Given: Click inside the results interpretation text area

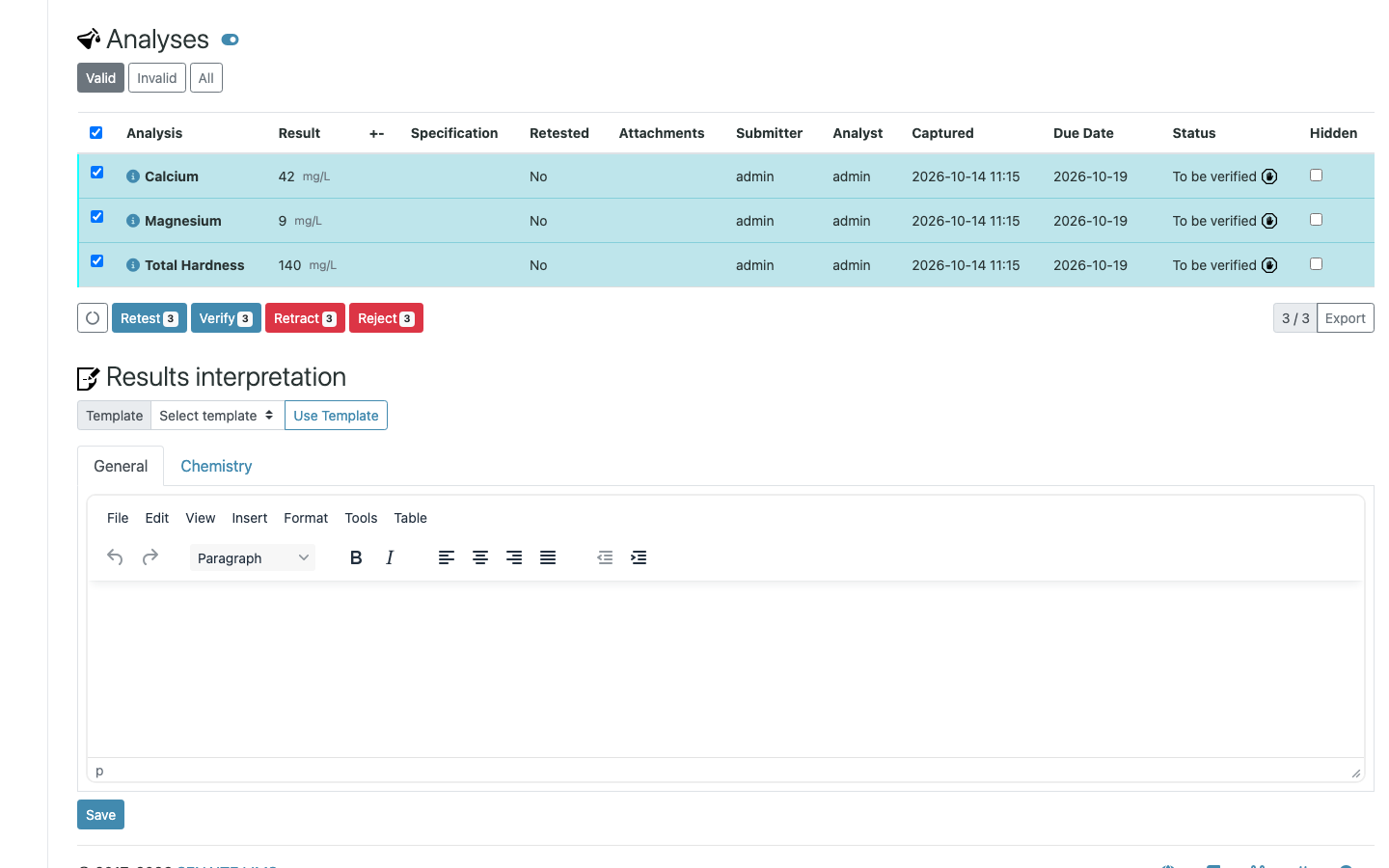Looking at the screenshot, I should tap(725, 669).
